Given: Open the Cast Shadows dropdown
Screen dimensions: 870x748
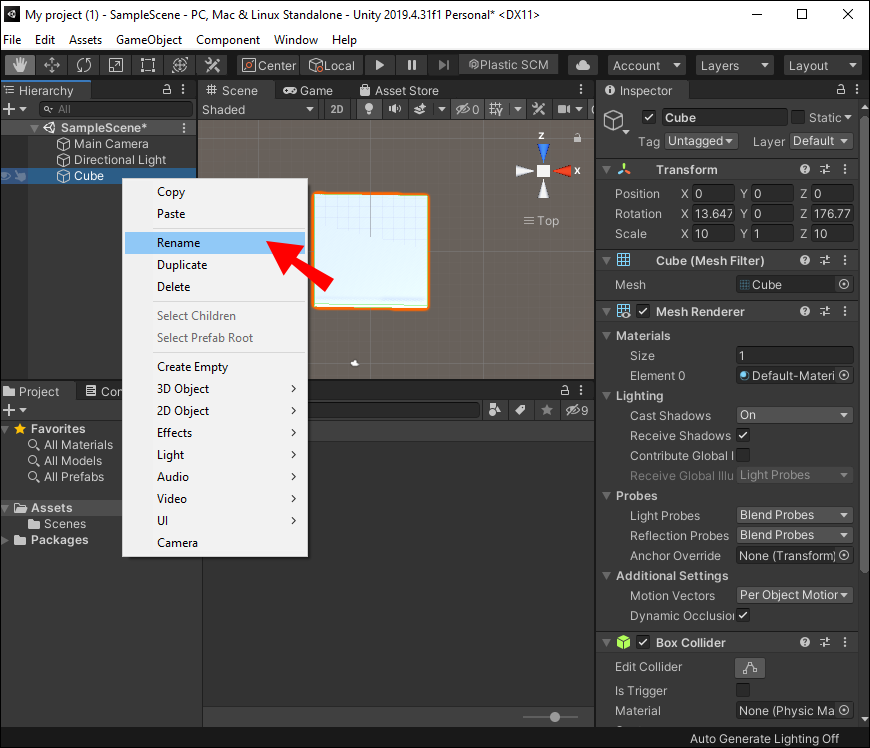Looking at the screenshot, I should [x=794, y=415].
